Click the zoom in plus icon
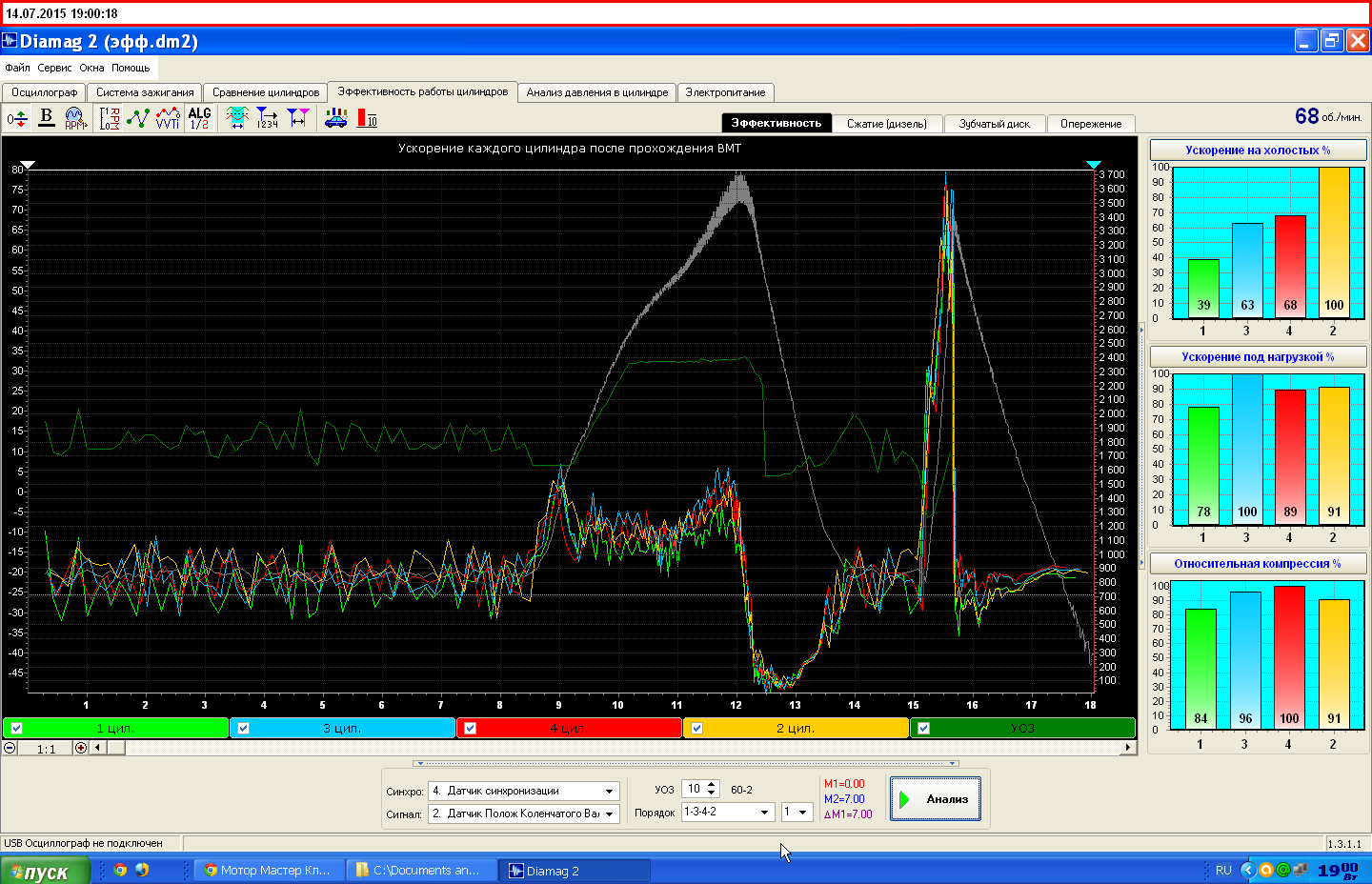 pyautogui.click(x=81, y=748)
